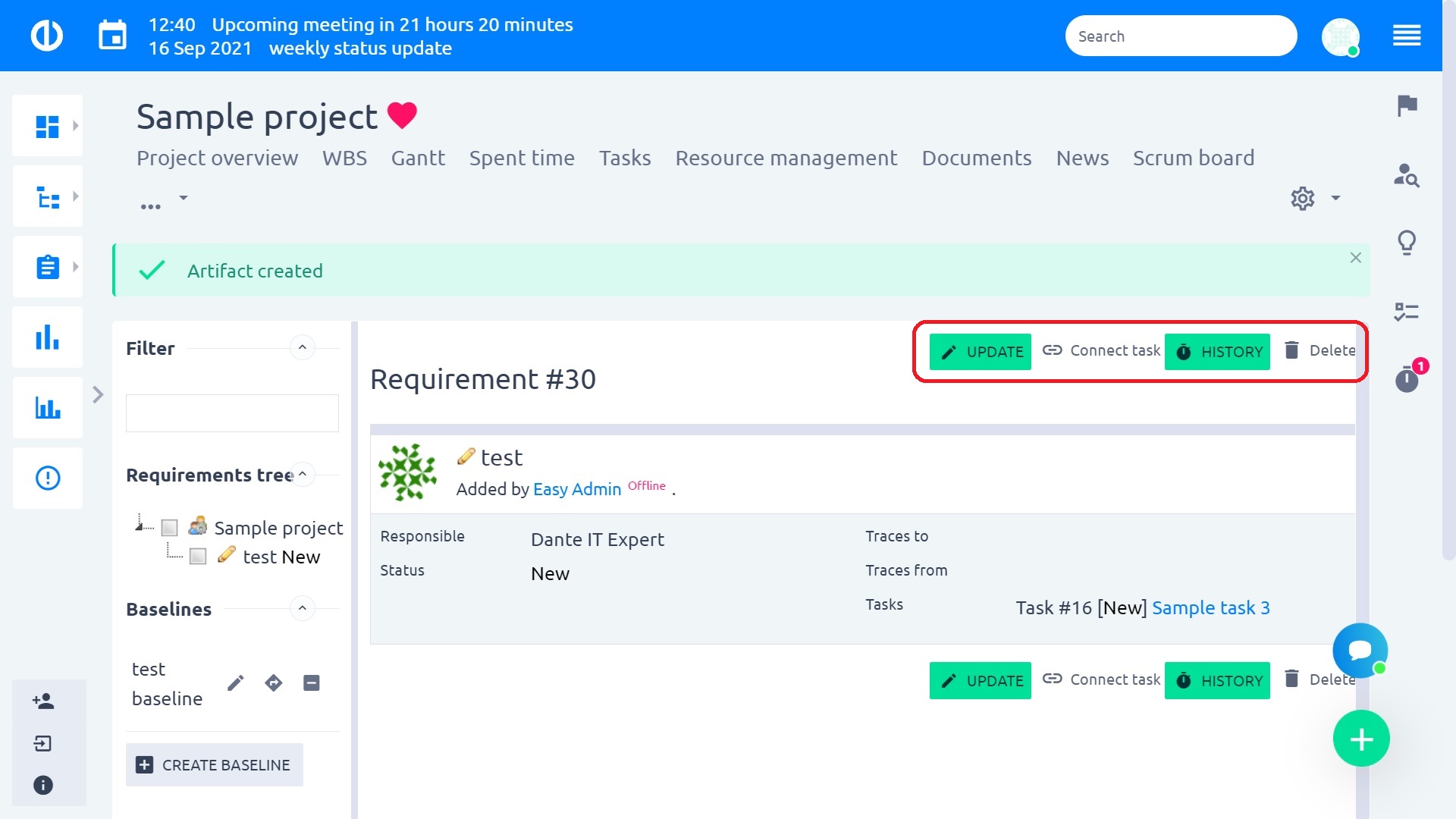This screenshot has height=819, width=1456.
Task: Open the Gantt tab
Action: [418, 158]
